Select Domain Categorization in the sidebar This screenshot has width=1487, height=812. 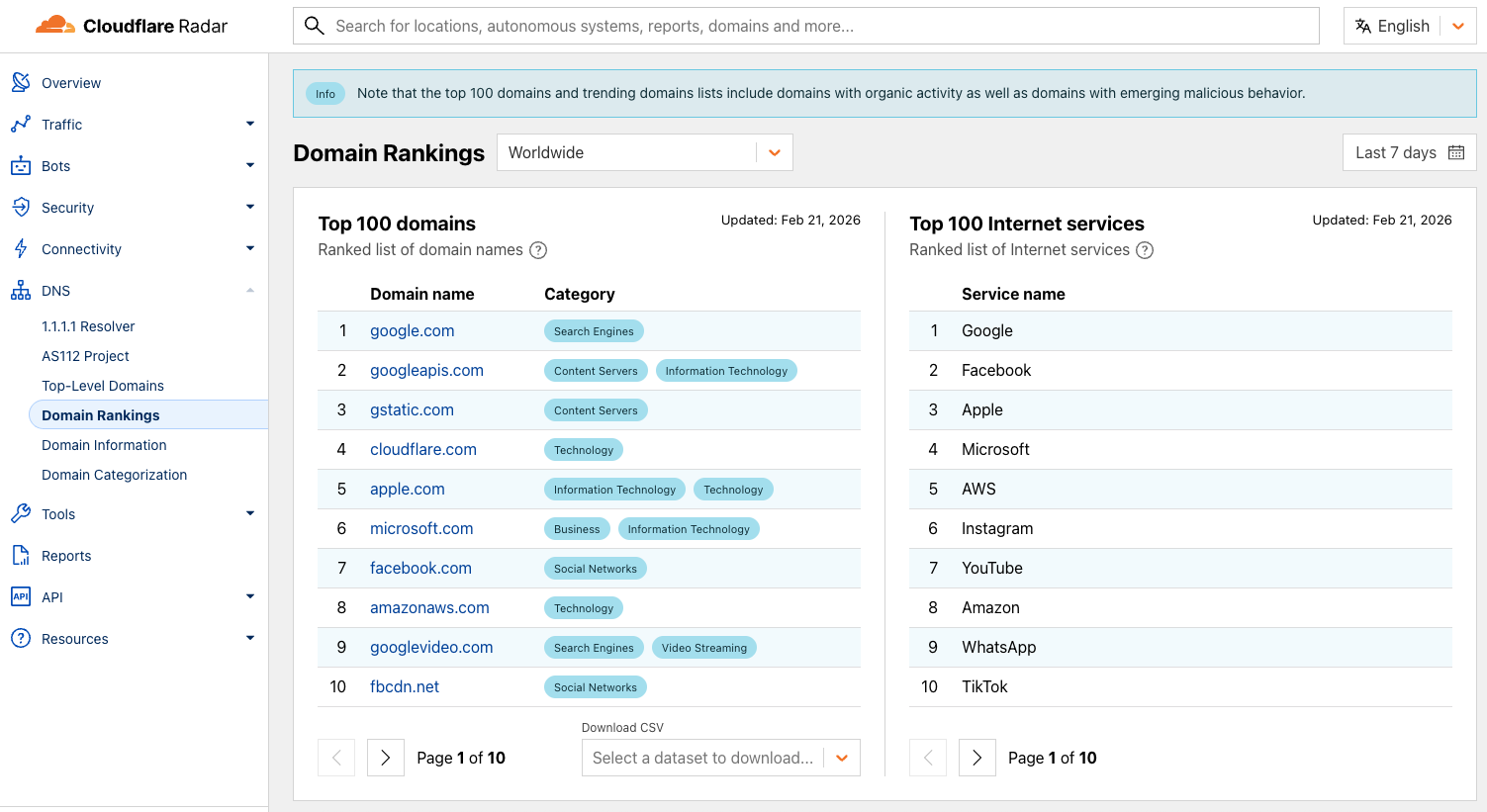(x=114, y=475)
